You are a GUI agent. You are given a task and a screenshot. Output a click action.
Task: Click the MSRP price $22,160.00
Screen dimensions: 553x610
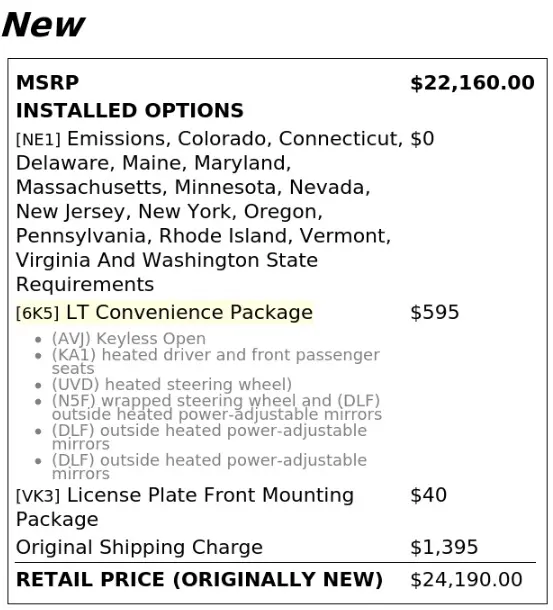point(472,83)
